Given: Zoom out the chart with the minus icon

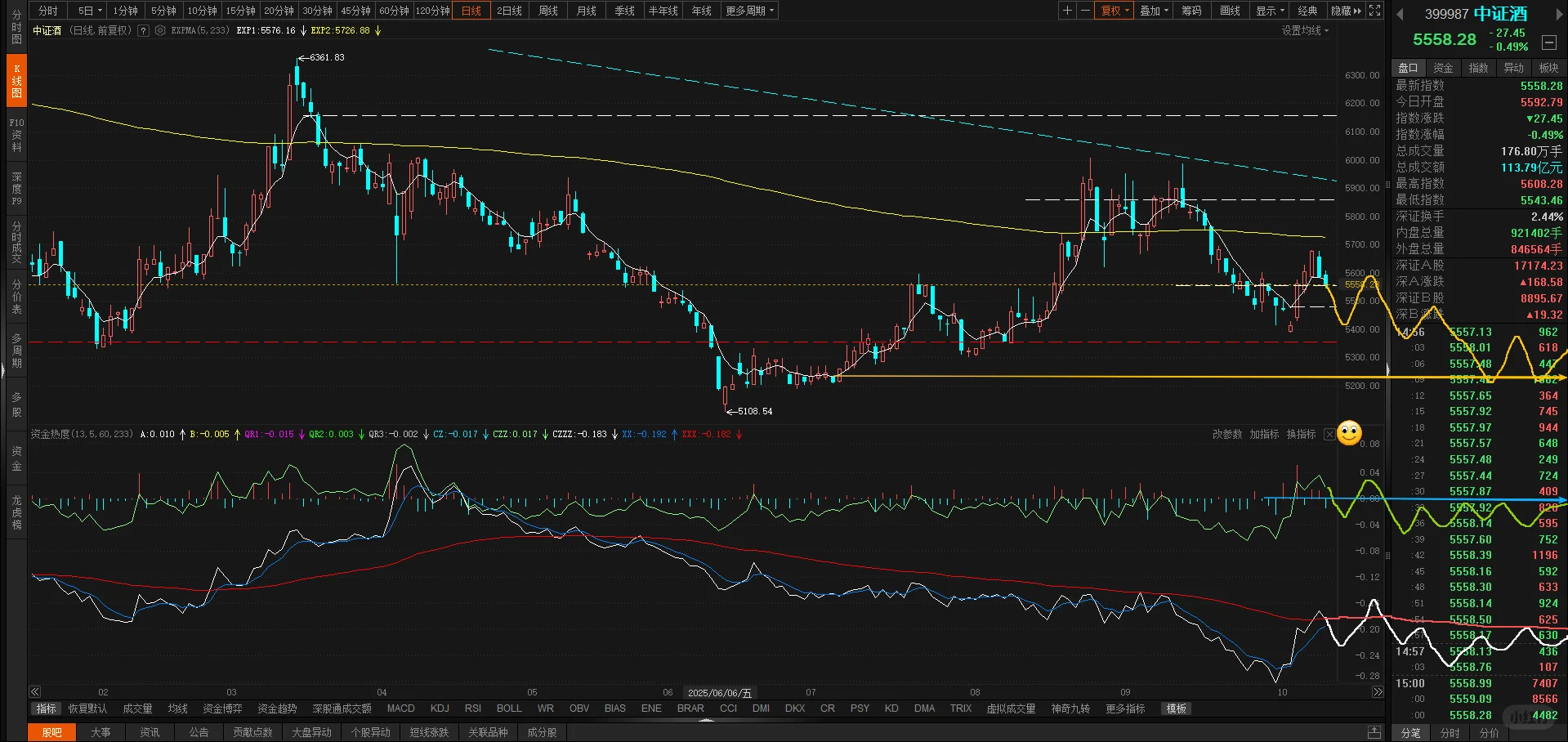Looking at the screenshot, I should (1085, 11).
